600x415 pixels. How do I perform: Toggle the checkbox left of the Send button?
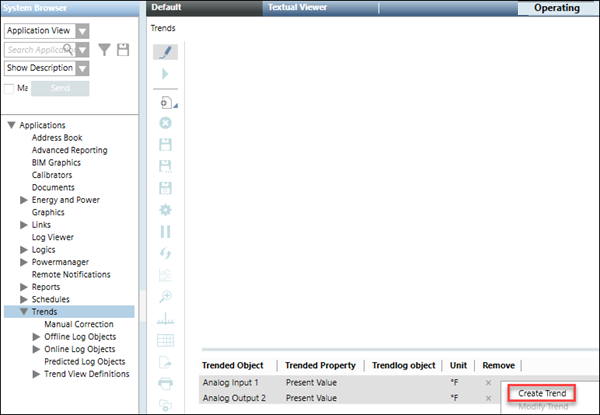(10, 89)
